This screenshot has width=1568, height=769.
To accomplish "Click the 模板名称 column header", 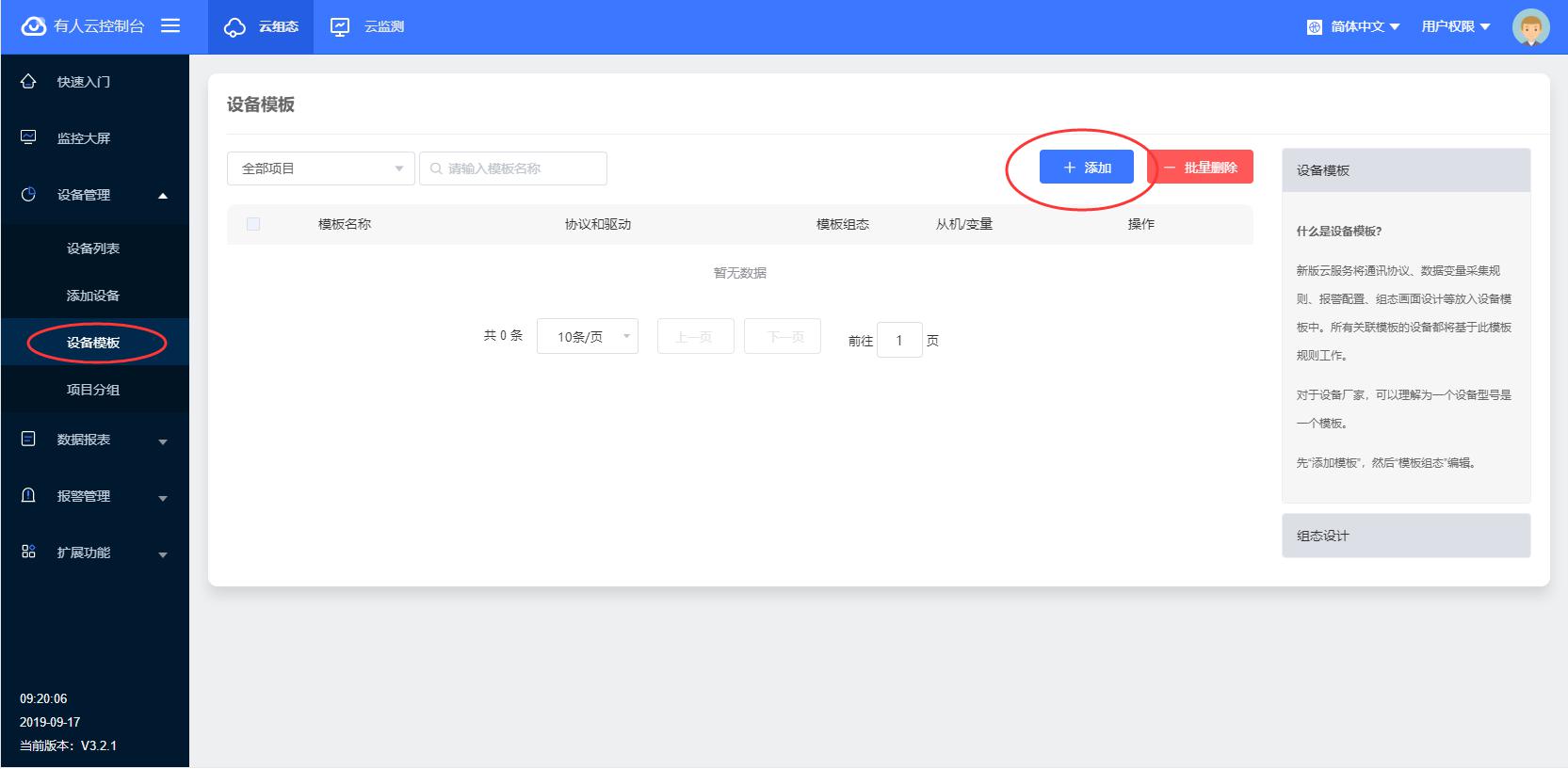I will (345, 224).
